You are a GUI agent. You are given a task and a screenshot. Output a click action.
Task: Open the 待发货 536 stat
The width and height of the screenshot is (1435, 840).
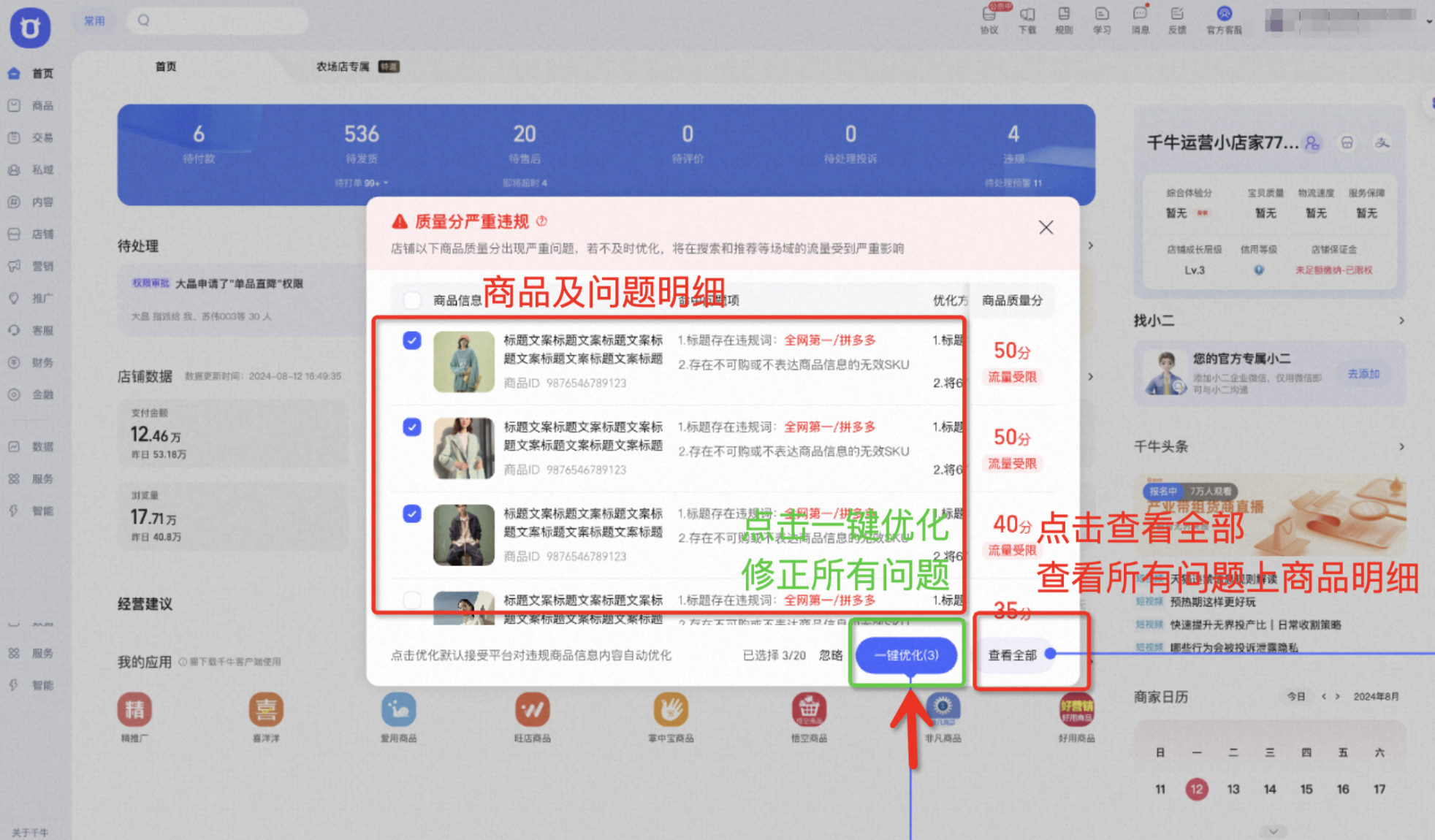coord(362,144)
